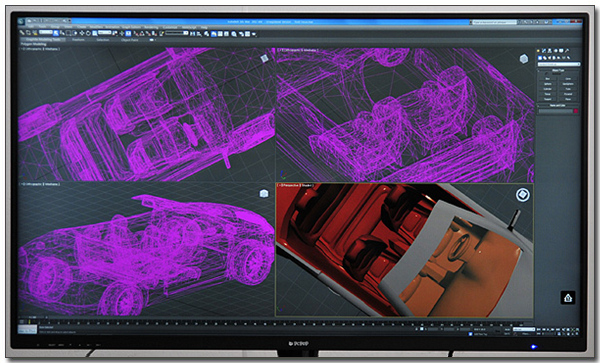Switch to the Freeform ribbon tab
The image size is (600, 363).
tap(78, 40)
